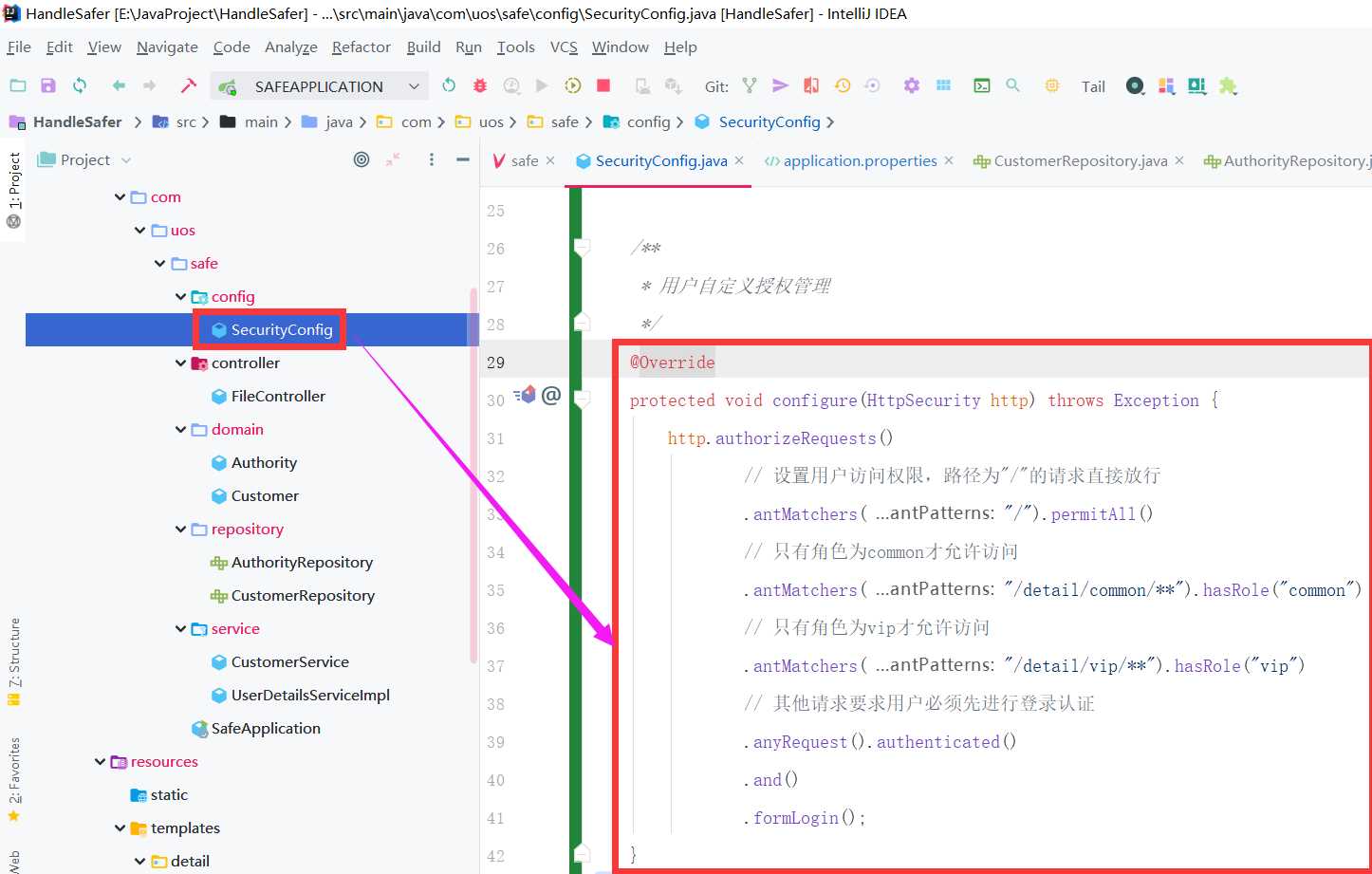The height and width of the screenshot is (874, 1372).
Task: Open Project Structure grid icon
Action: [x=943, y=85]
